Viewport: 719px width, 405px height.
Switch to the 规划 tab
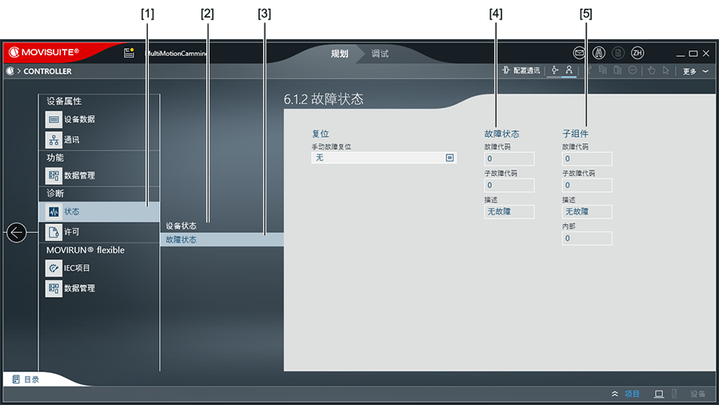pos(340,53)
